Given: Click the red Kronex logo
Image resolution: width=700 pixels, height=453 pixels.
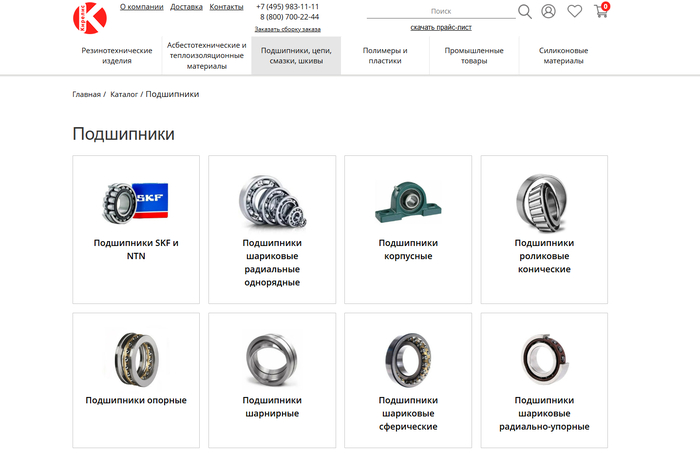Looking at the screenshot, I should (88, 17).
